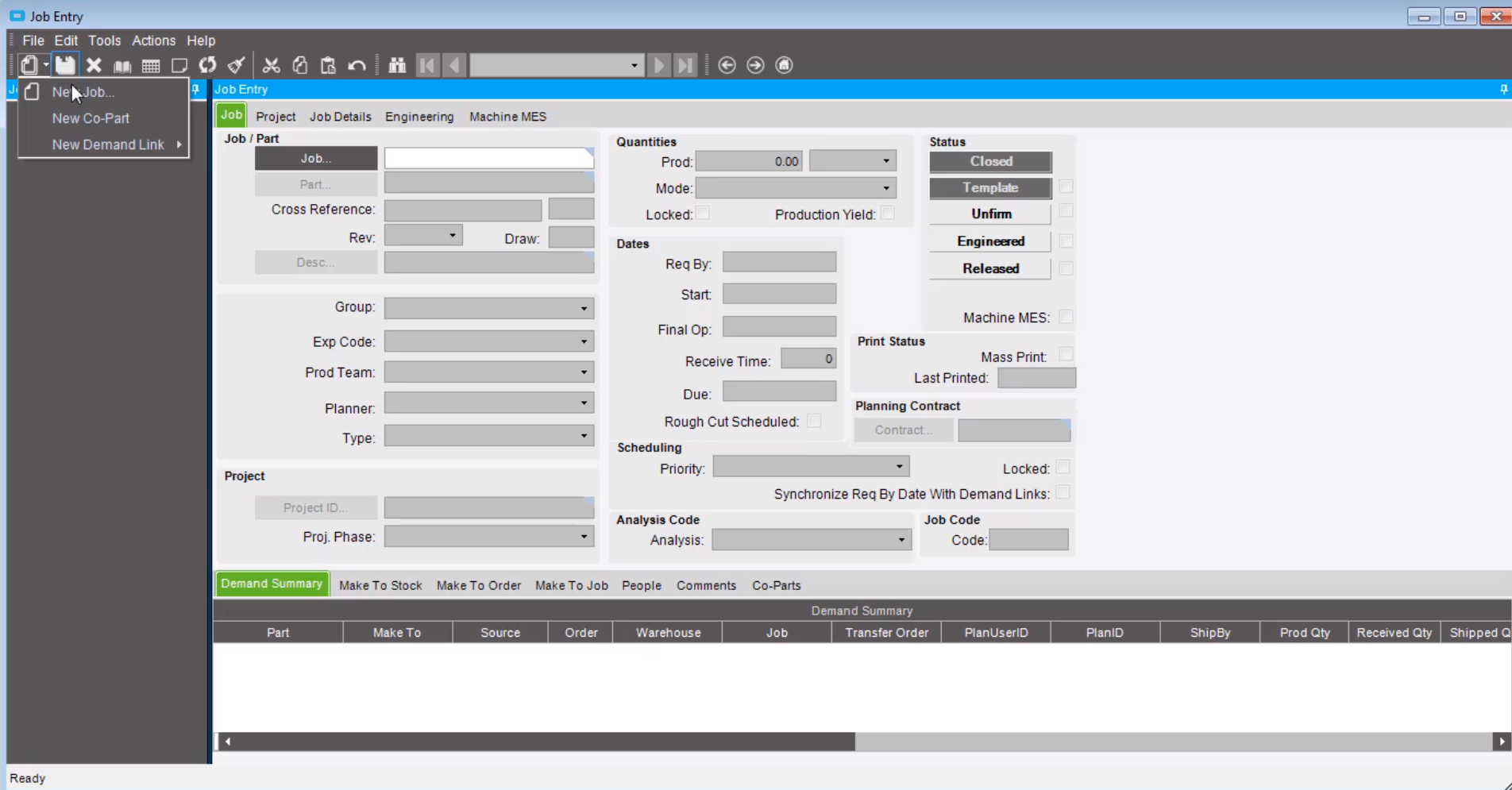The width and height of the screenshot is (1512, 790).
Task: Open search using the binoculars toolbar icon
Action: point(397,65)
